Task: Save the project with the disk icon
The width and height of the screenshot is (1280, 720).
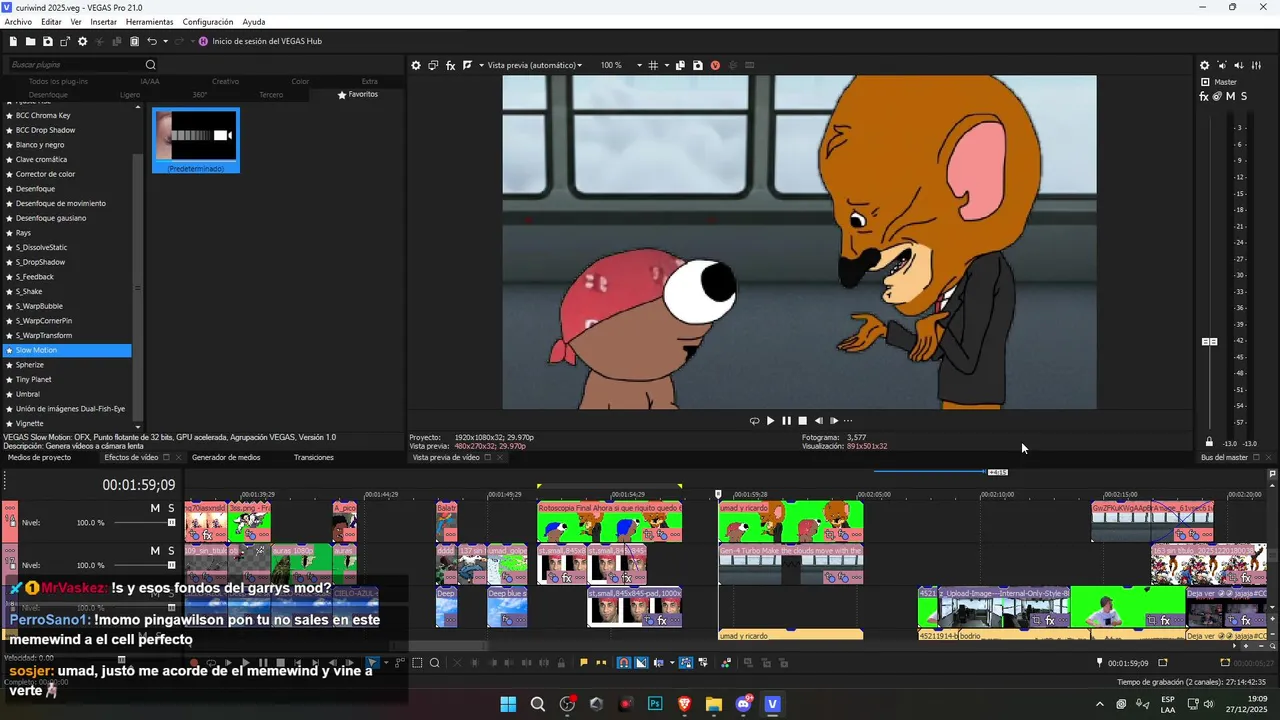Action: point(48,41)
